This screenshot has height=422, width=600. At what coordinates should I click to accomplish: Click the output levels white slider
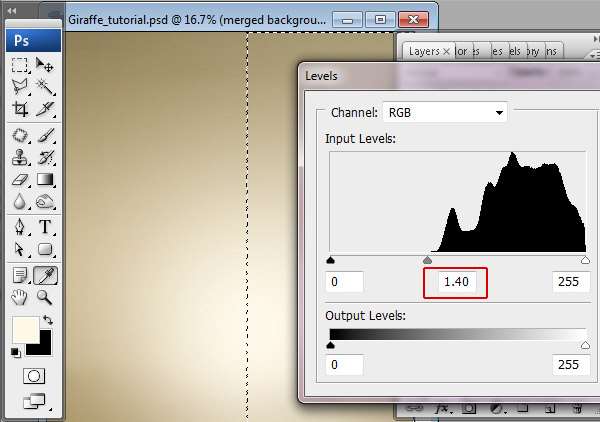[x=585, y=345]
